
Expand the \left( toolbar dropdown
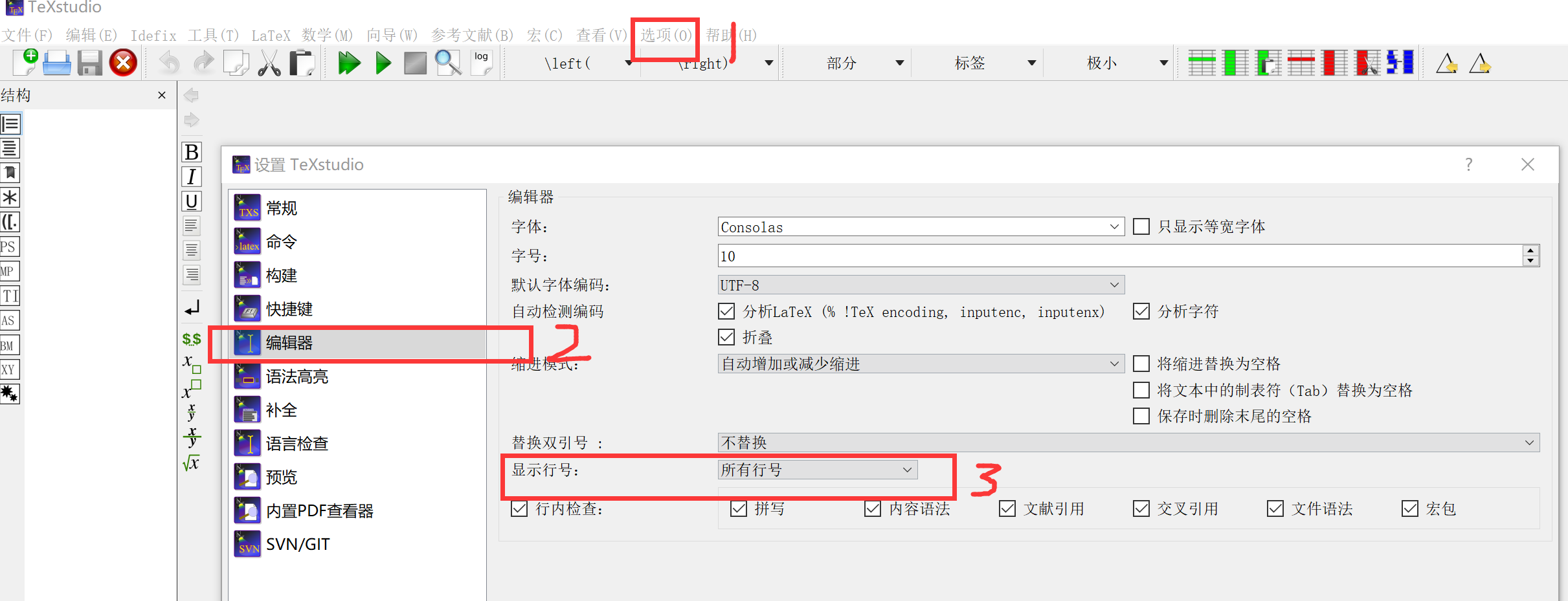tap(628, 63)
